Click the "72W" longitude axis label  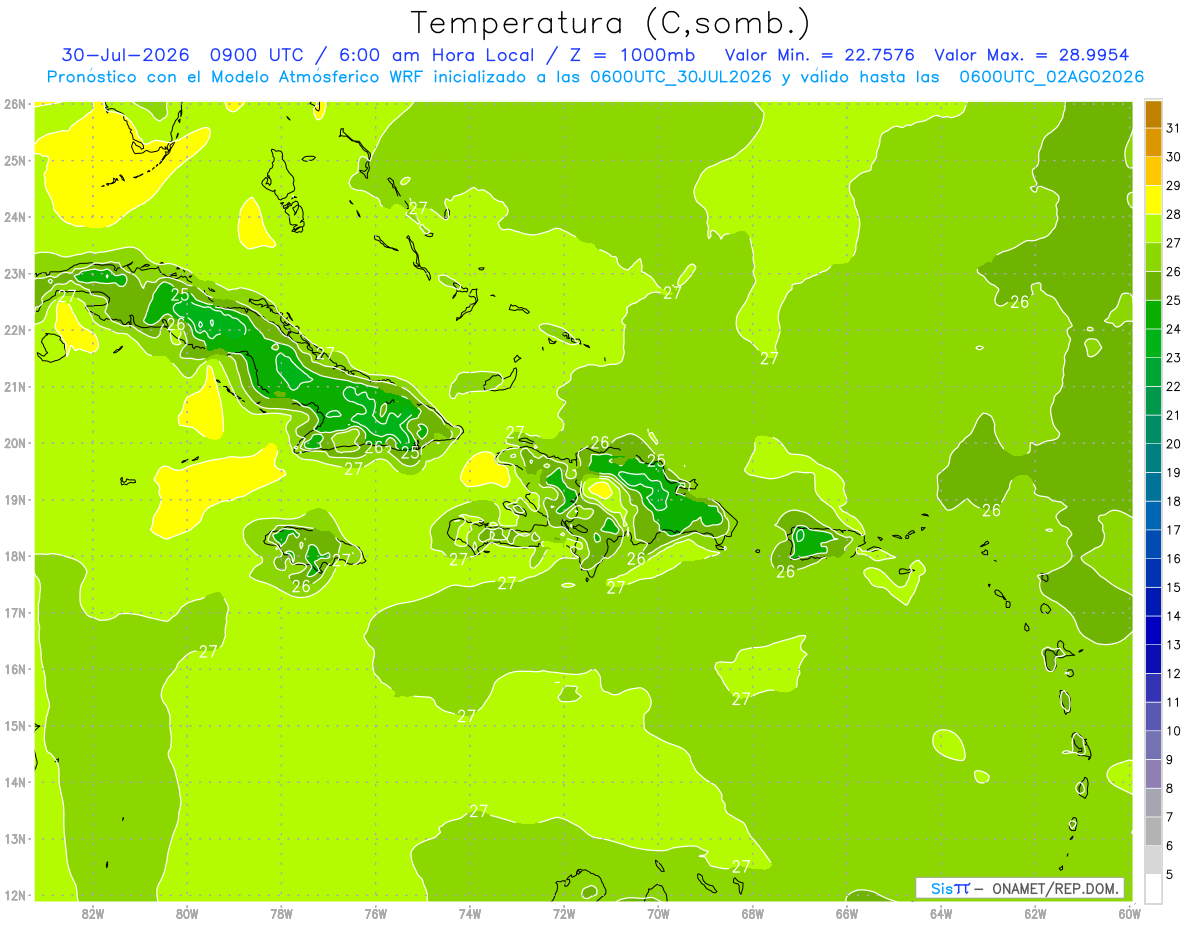[564, 913]
